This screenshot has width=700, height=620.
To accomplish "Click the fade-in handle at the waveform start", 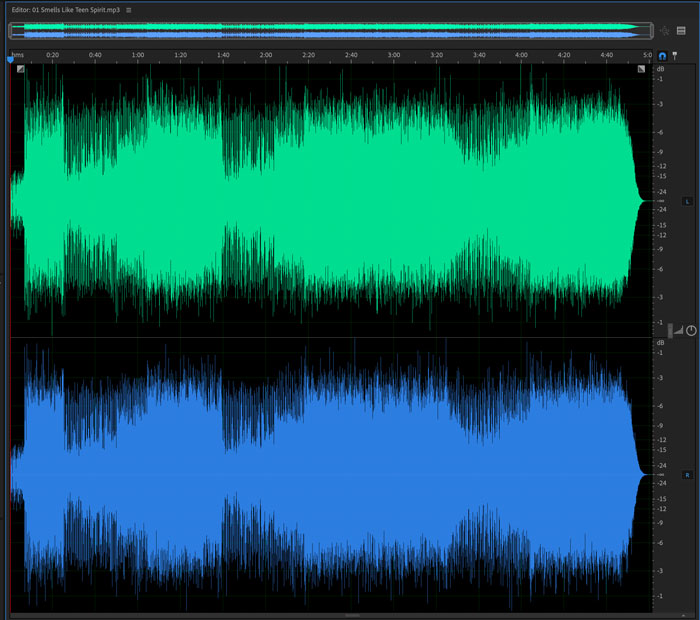I will [21, 69].
